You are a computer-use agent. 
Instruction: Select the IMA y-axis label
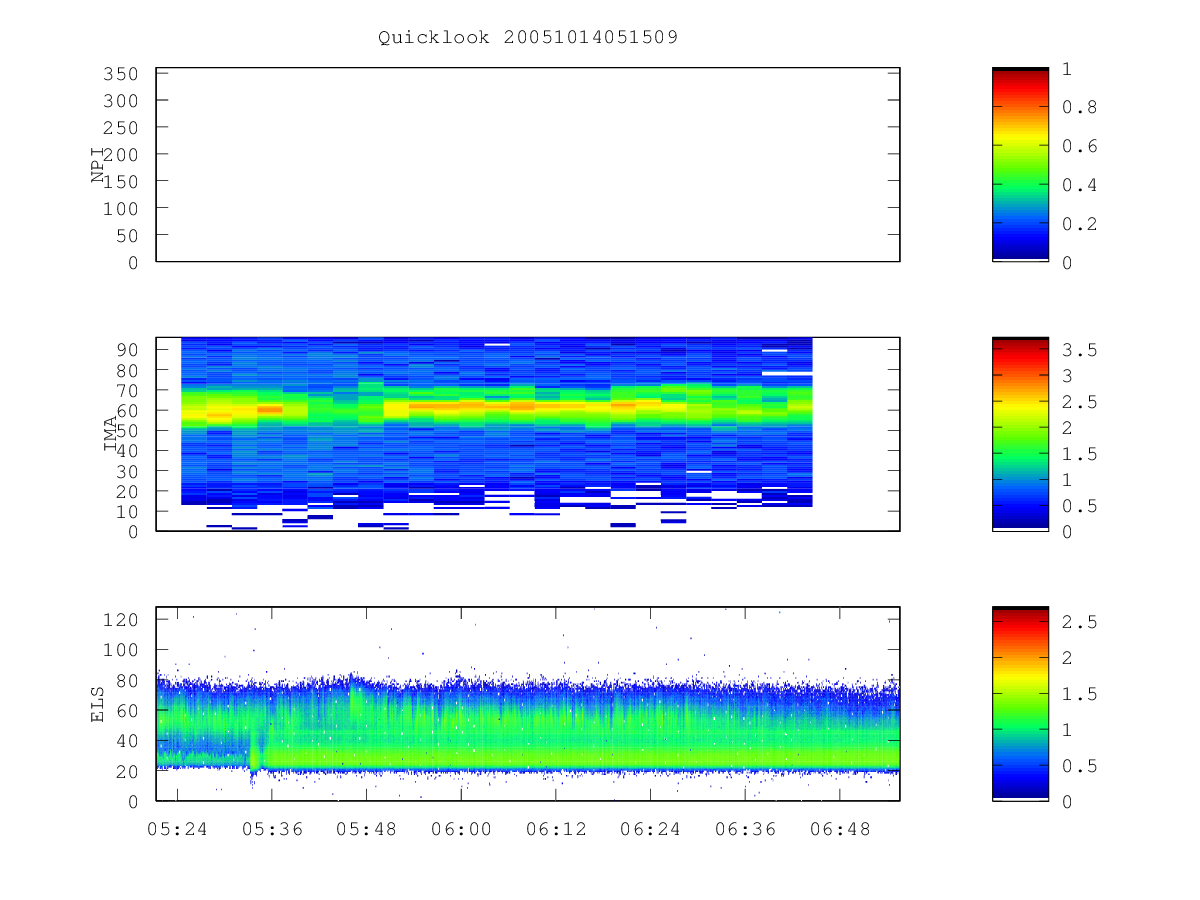coord(111,434)
